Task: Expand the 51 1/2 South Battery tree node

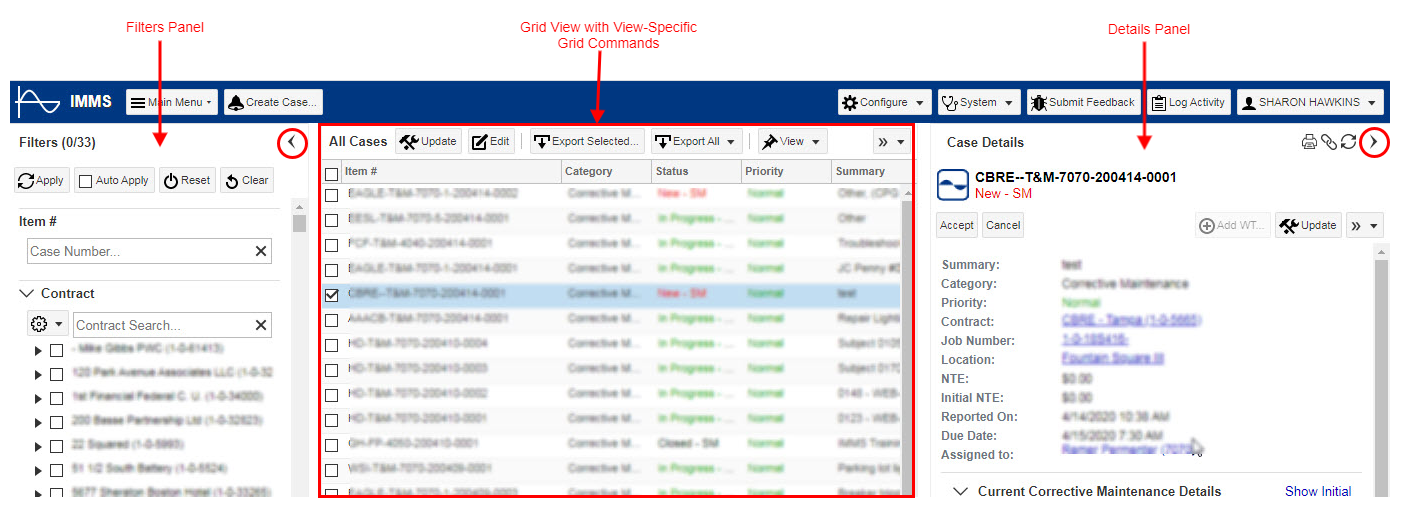Action: (x=38, y=470)
